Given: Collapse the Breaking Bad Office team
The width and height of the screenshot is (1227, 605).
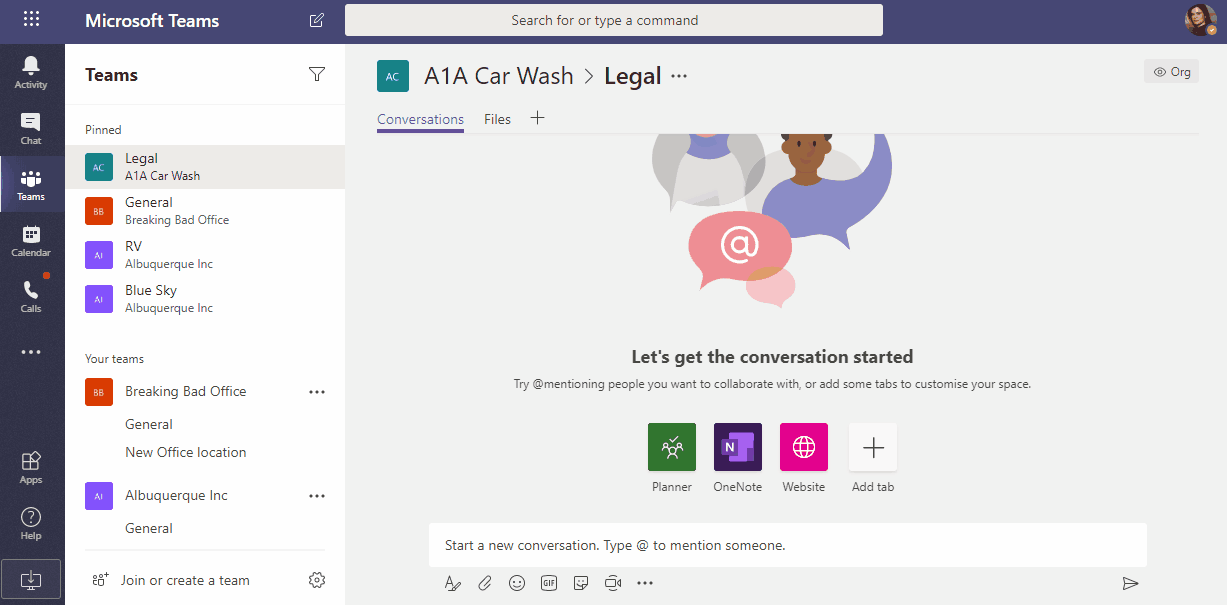Looking at the screenshot, I should [x=185, y=392].
